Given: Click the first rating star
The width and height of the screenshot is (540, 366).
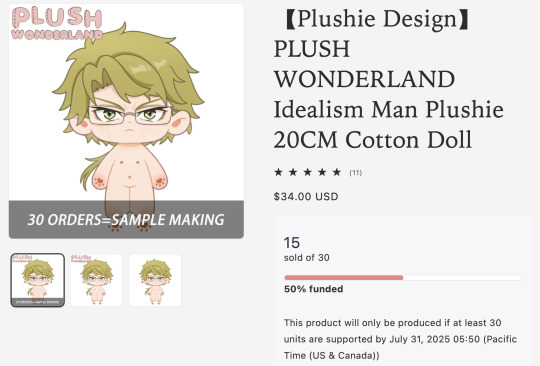Looking at the screenshot, I should 278,172.
